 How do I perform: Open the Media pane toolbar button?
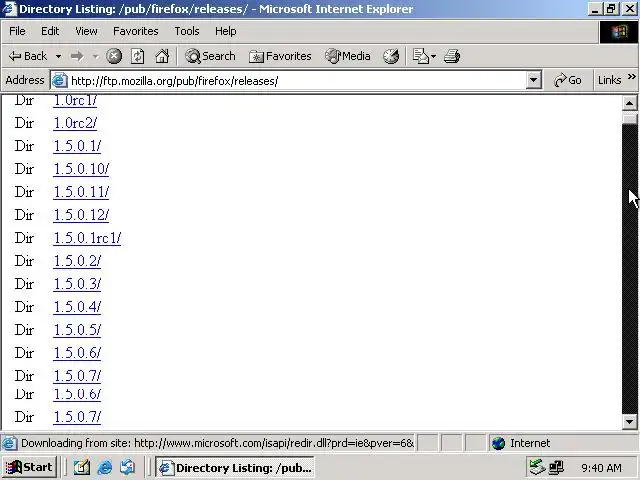click(x=348, y=56)
